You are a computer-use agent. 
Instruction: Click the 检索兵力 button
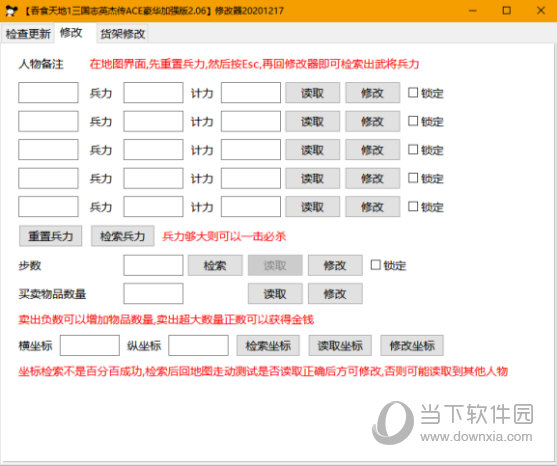(123, 236)
